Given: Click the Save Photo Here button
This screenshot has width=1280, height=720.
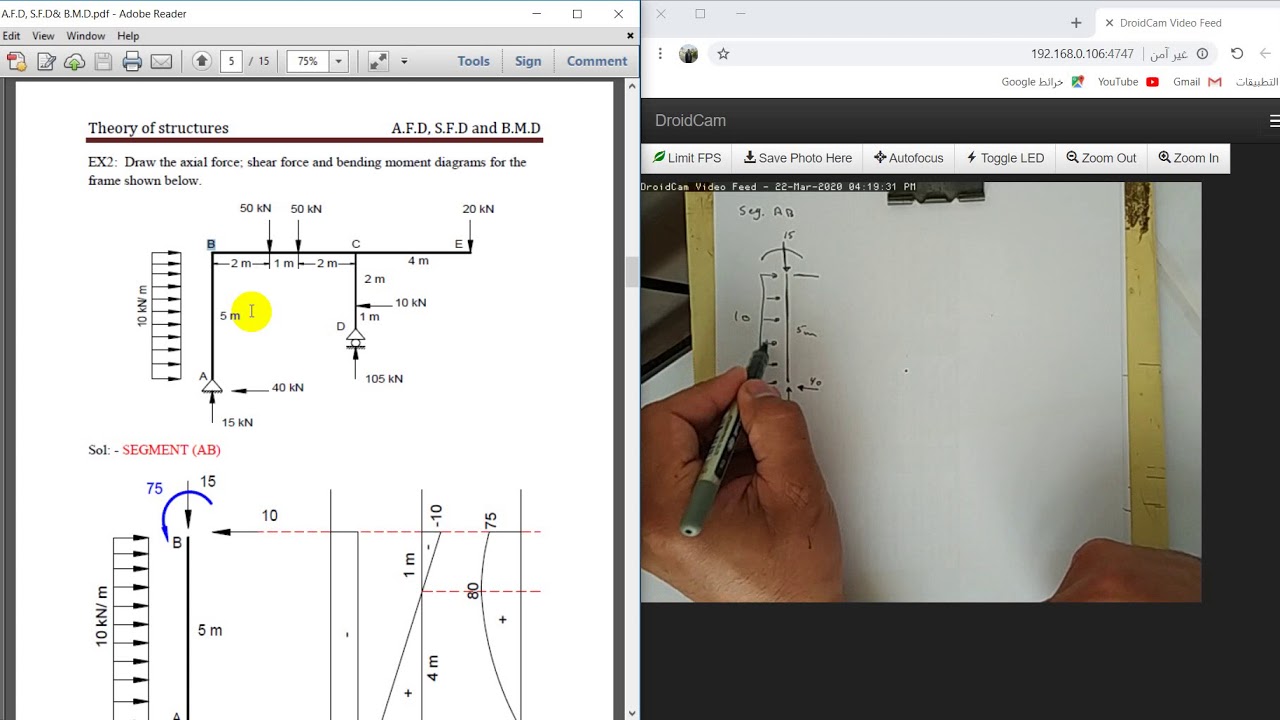Looking at the screenshot, I should [798, 158].
